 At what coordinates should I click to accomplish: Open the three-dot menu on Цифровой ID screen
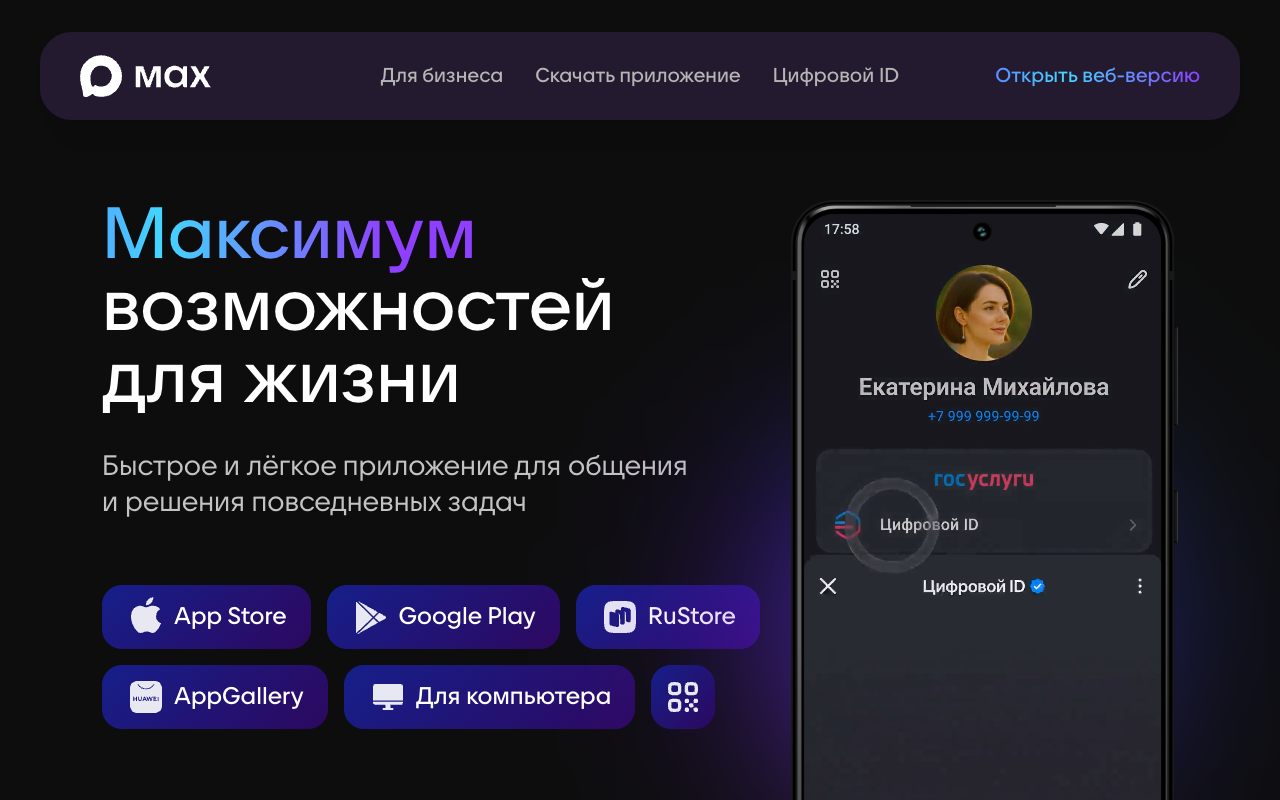click(x=1140, y=586)
